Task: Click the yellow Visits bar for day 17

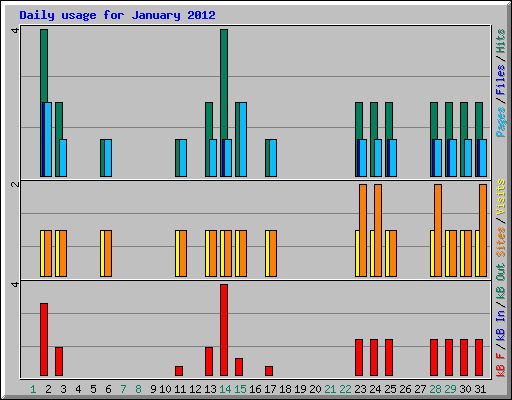Action: click(267, 253)
